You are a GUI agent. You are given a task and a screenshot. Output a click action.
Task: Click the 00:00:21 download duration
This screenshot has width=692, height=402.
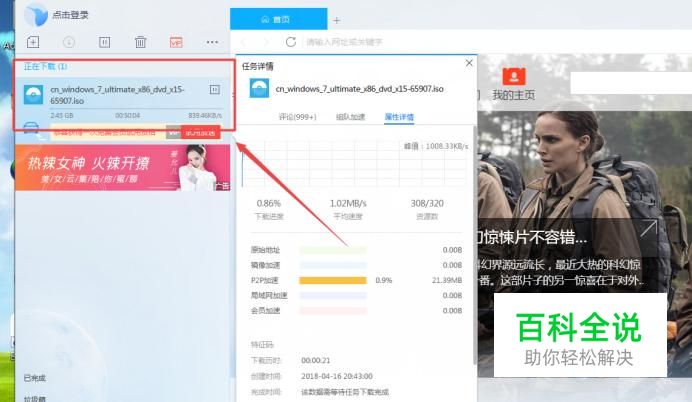316,361
